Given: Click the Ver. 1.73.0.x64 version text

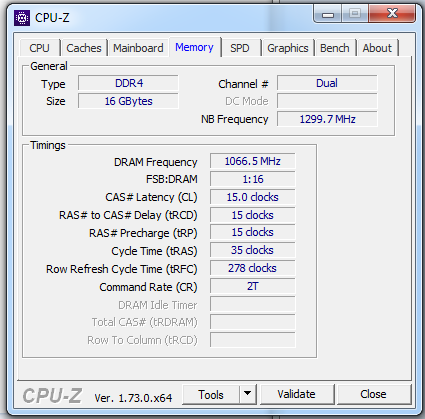Looking at the screenshot, I should (133, 398).
